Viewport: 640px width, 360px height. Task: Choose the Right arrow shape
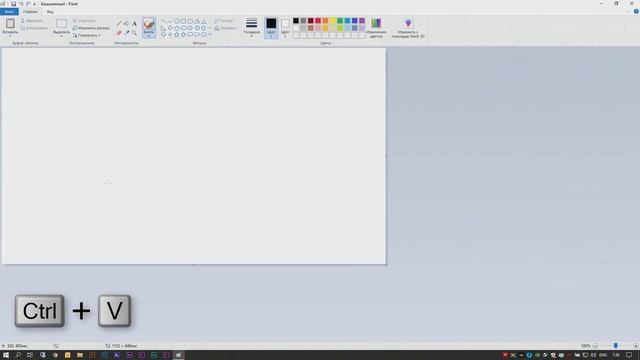click(190, 28)
